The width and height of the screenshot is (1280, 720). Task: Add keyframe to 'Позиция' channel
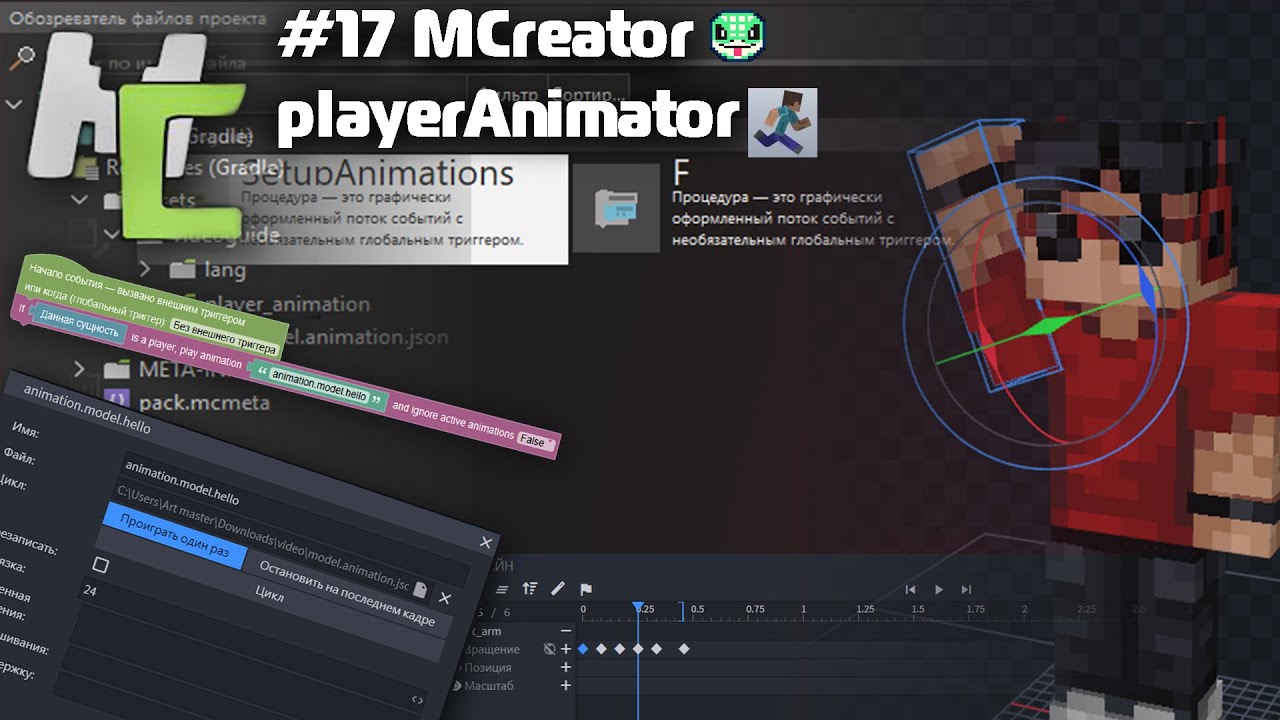click(565, 667)
